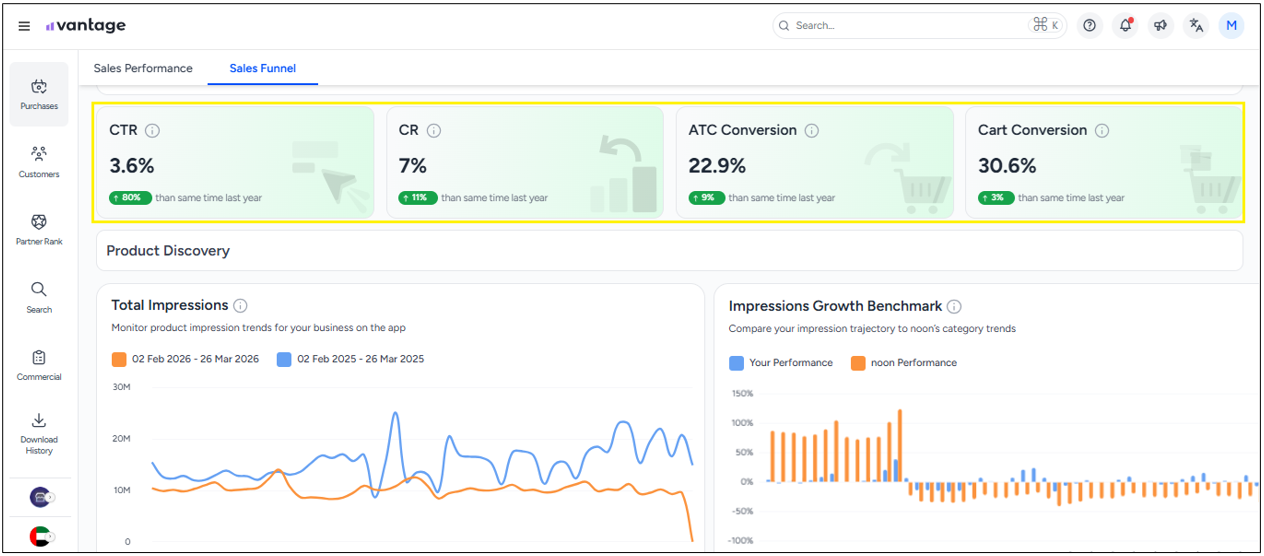The image size is (1264, 556).
Task: Click the info icon beside CTR
Action: coord(152,131)
